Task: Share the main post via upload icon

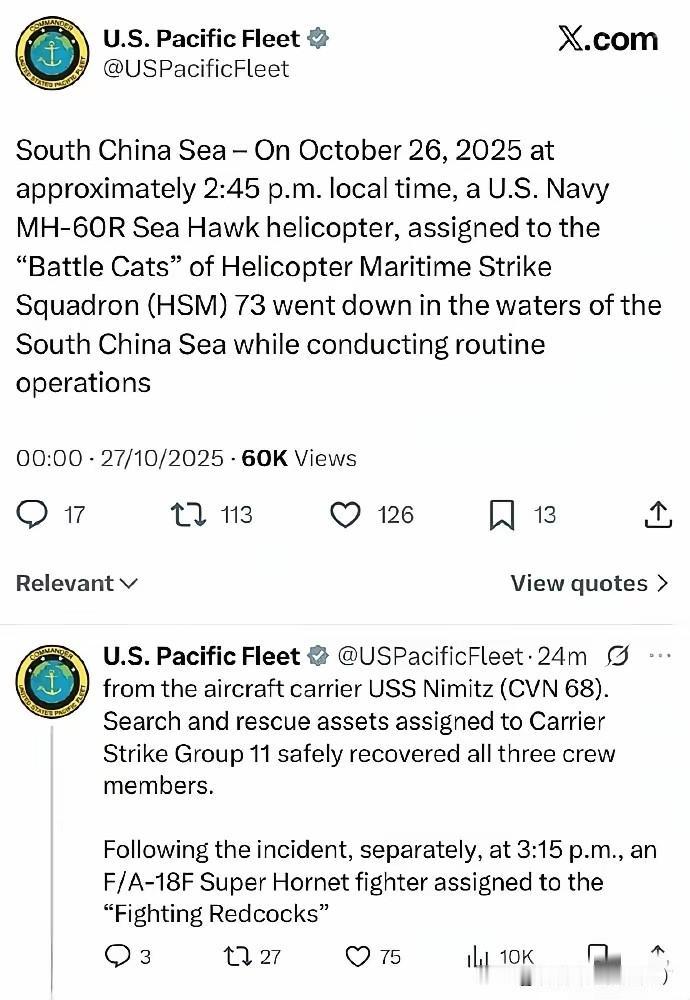Action: 656,515
